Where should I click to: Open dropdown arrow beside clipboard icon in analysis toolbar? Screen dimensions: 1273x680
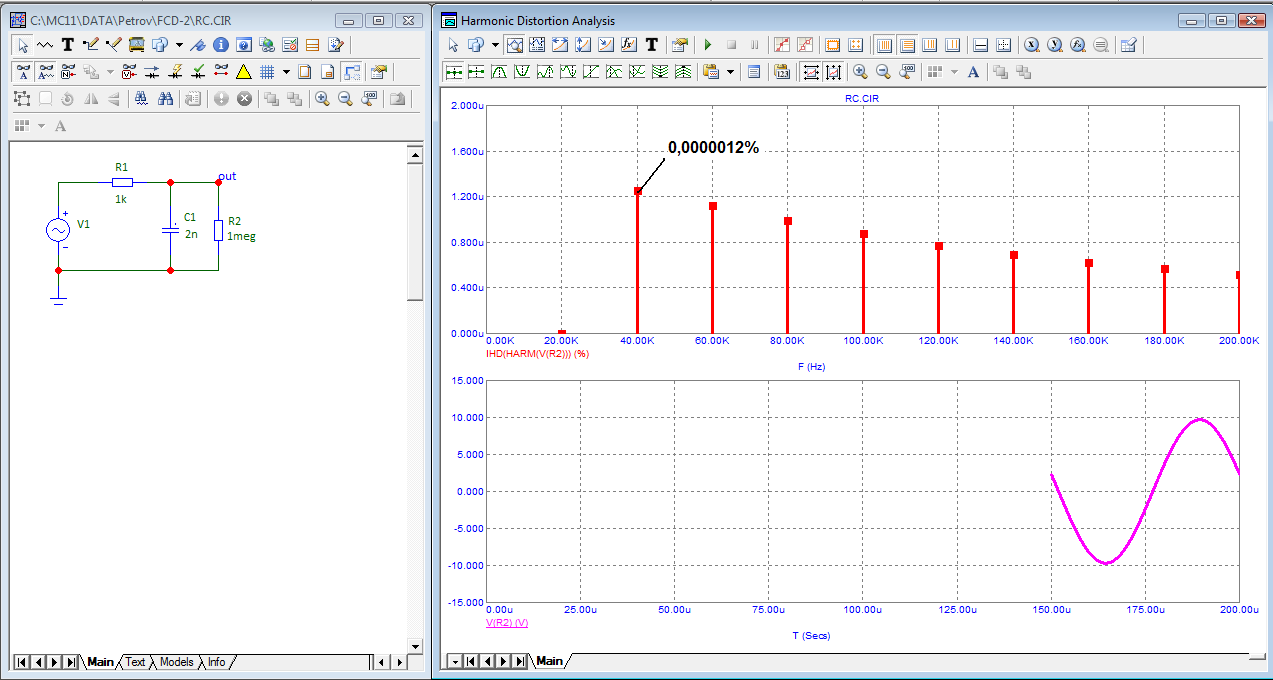730,72
